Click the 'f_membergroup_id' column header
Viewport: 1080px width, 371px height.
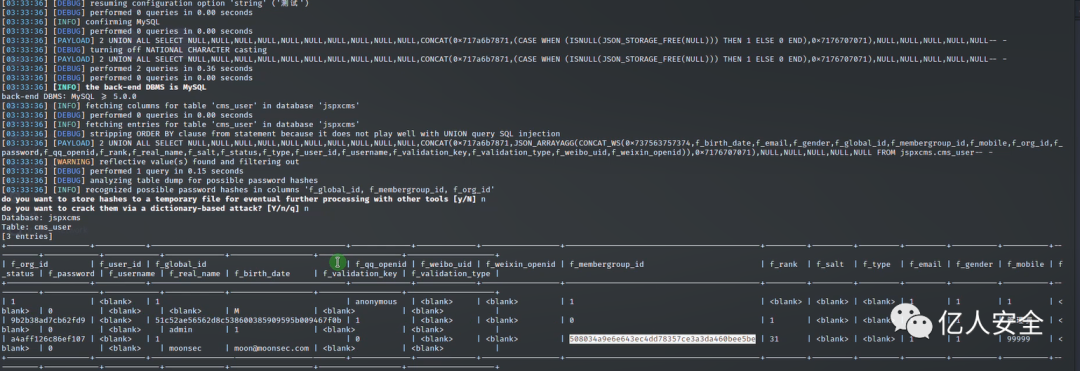pos(606,264)
